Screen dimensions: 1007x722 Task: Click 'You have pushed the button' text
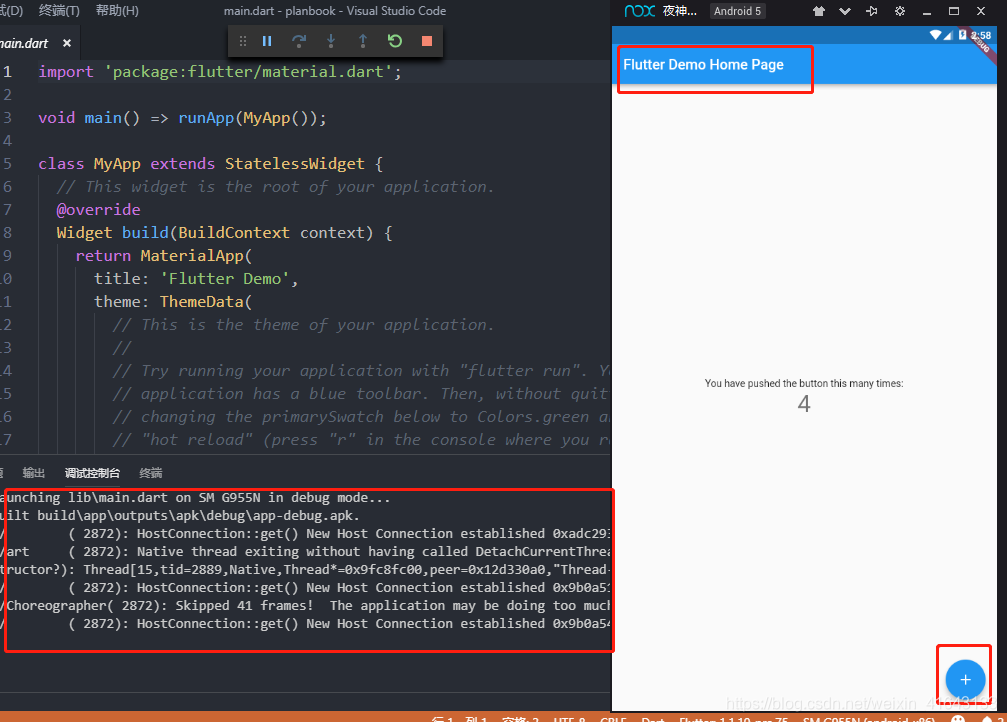click(x=803, y=383)
